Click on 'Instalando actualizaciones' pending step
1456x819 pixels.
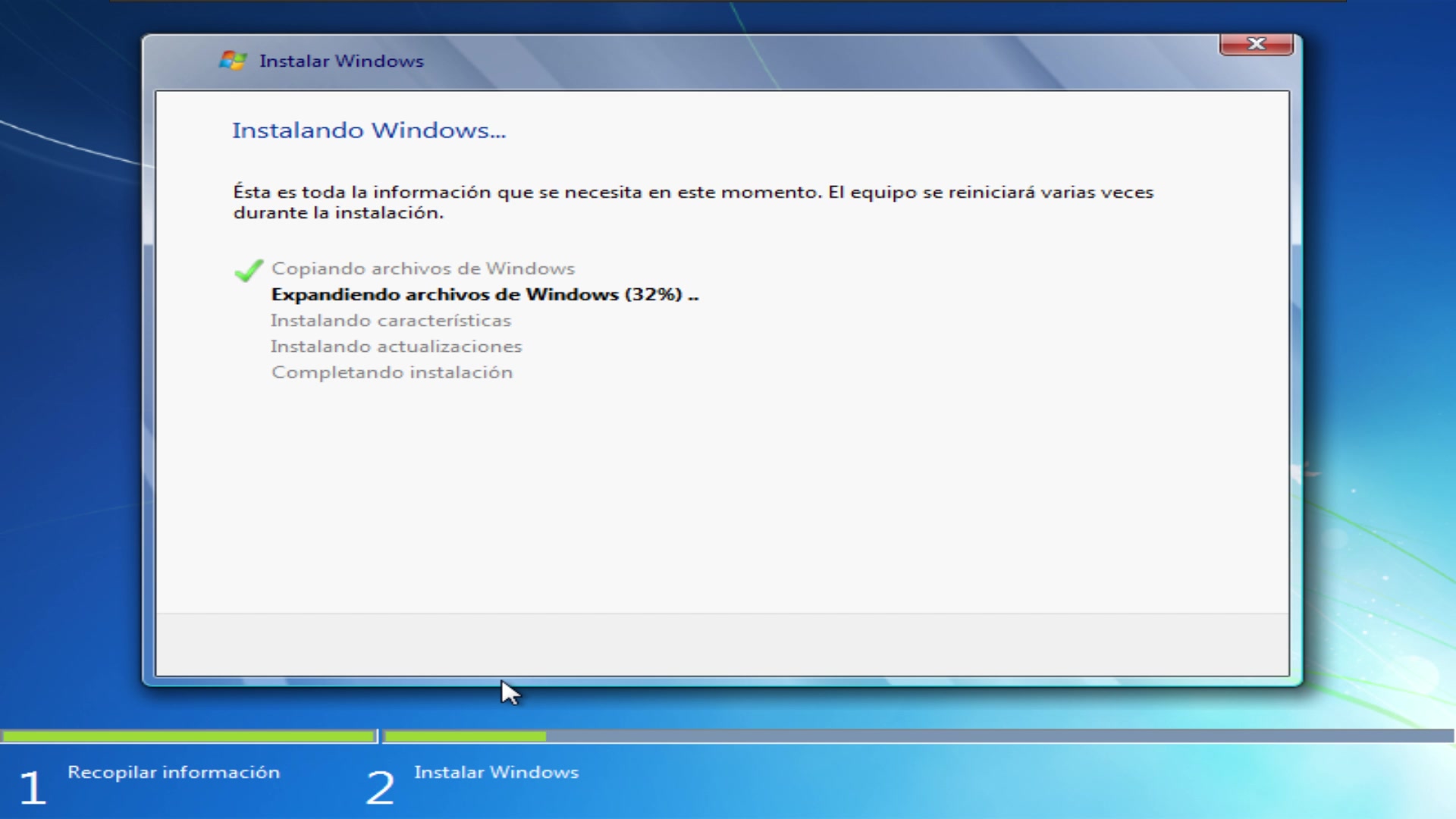(396, 345)
